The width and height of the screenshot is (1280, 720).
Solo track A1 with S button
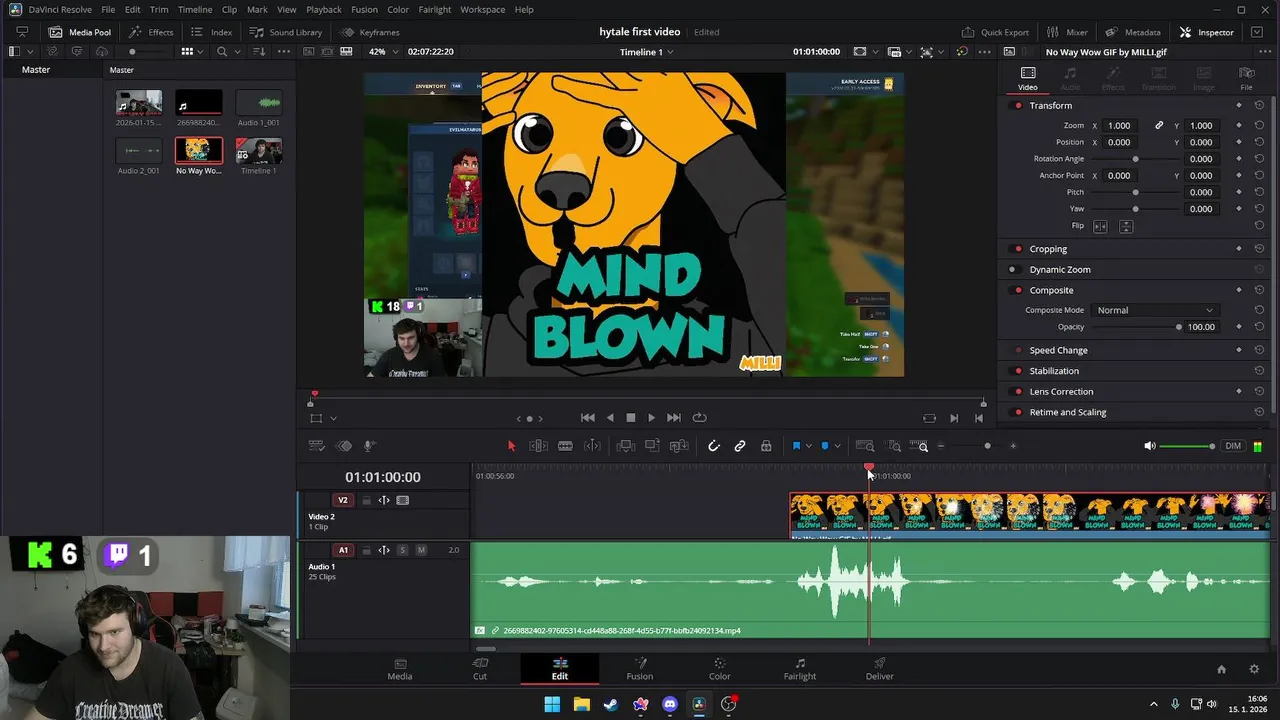tap(403, 550)
